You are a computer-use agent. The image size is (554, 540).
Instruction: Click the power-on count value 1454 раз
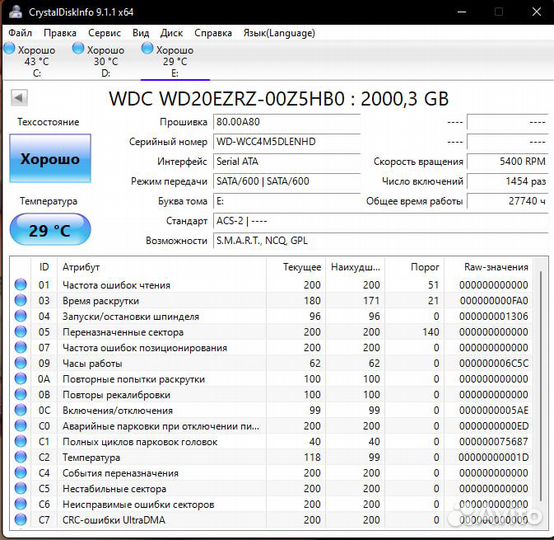(508, 181)
